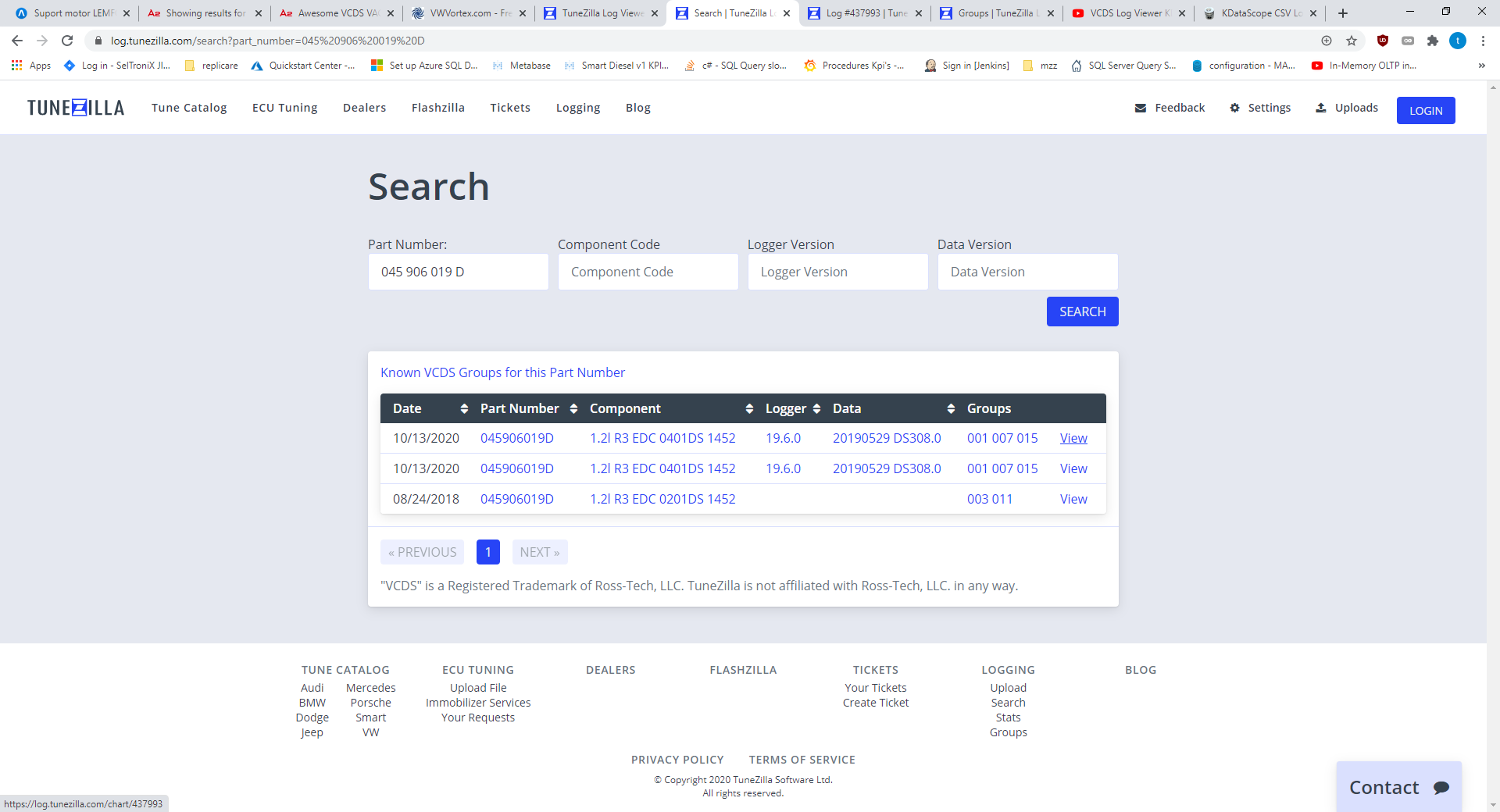Open footer Immobilizer Services link
This screenshot has width=1500, height=812.
[478, 703]
